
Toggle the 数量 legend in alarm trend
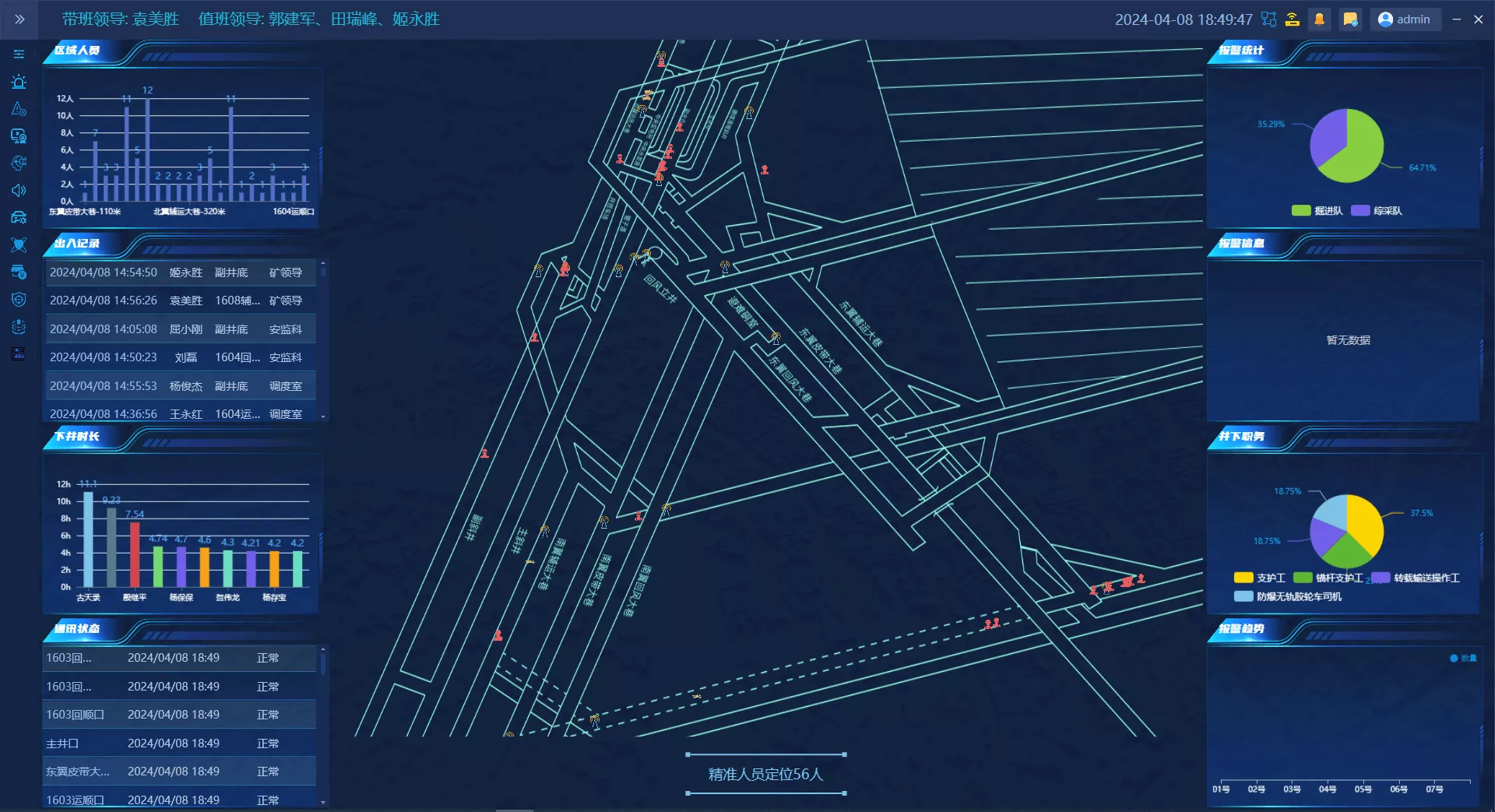click(x=1463, y=658)
